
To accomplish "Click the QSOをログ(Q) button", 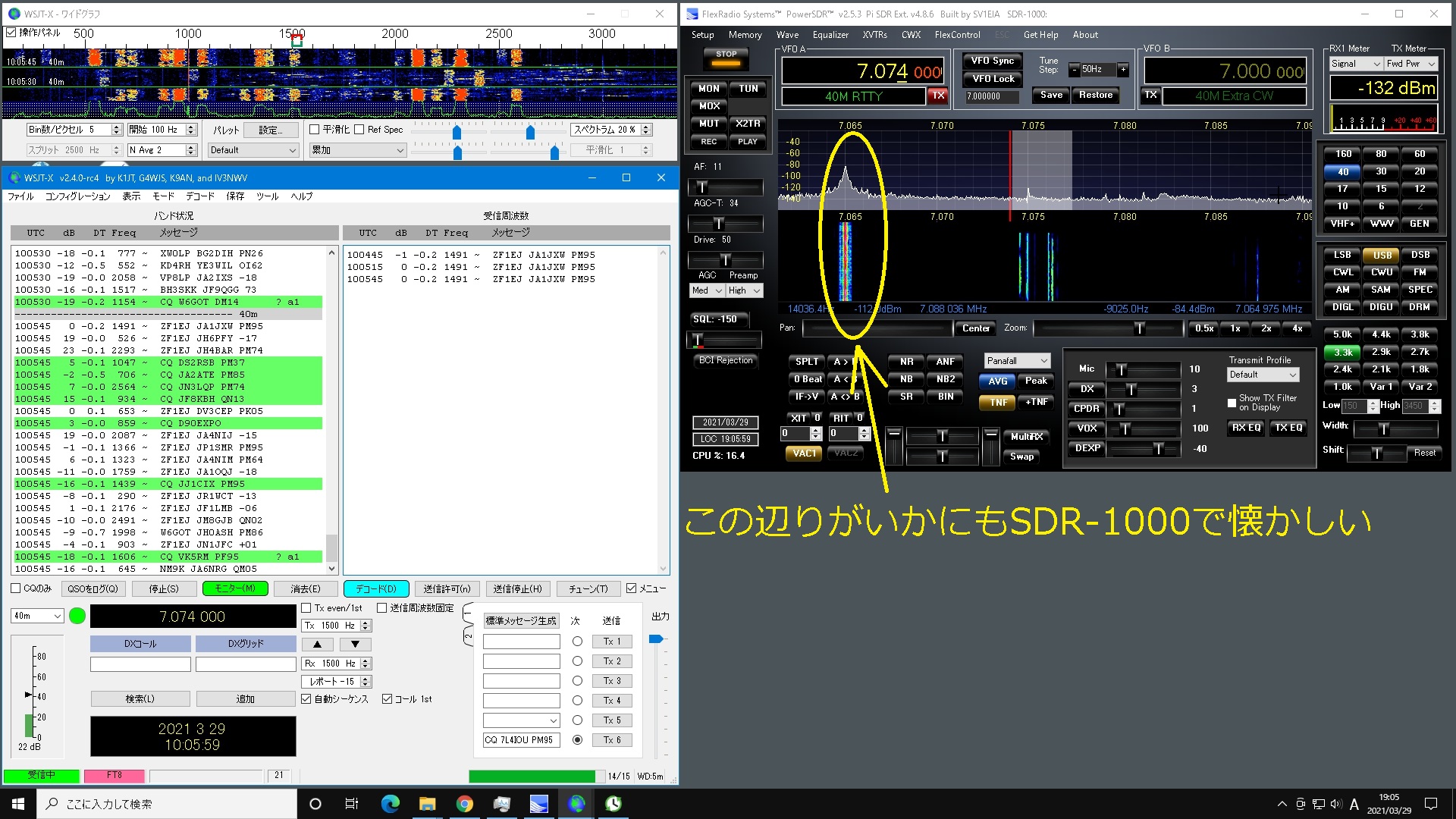I will (x=93, y=588).
